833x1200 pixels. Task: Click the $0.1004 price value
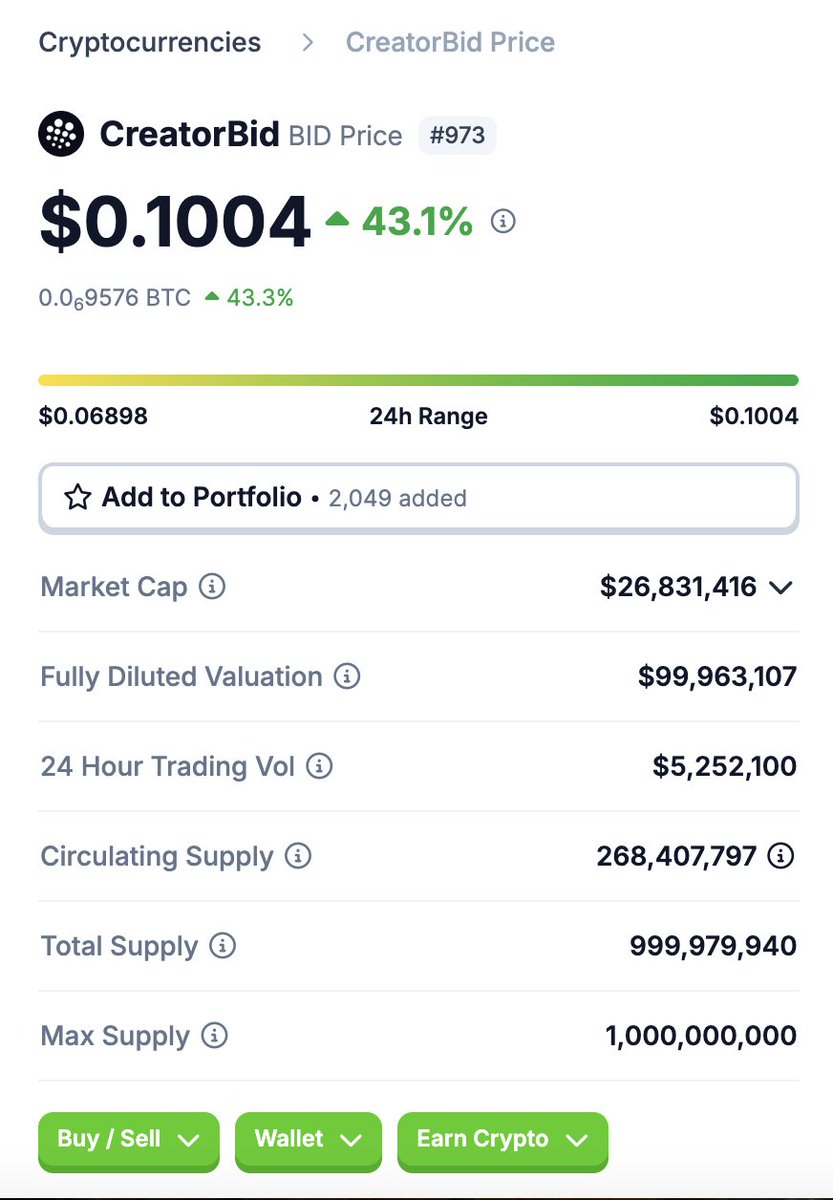click(x=175, y=222)
